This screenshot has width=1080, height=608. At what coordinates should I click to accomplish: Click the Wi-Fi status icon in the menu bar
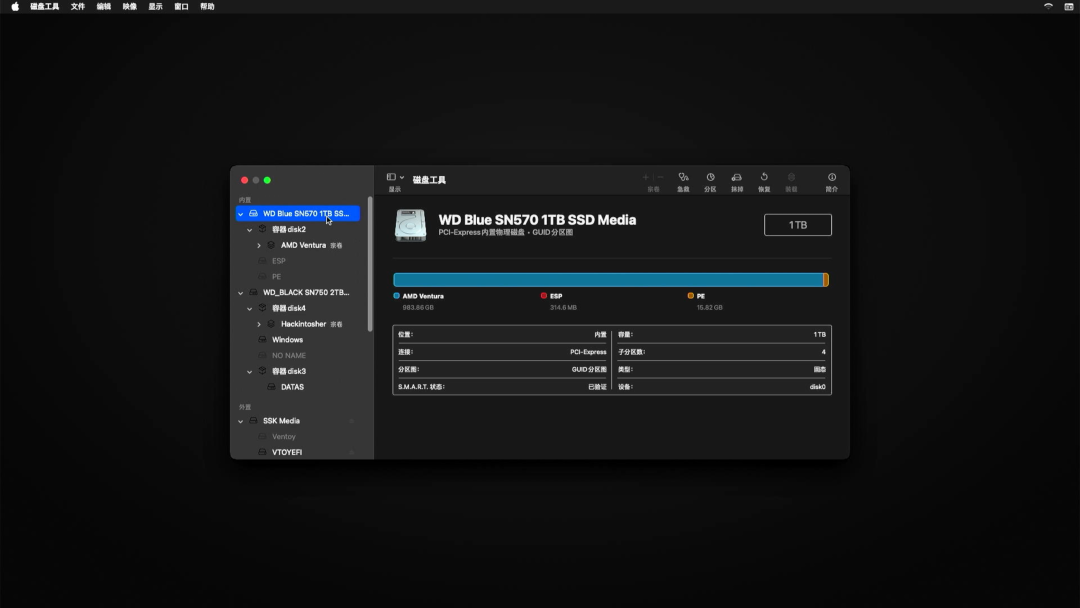tap(1048, 7)
